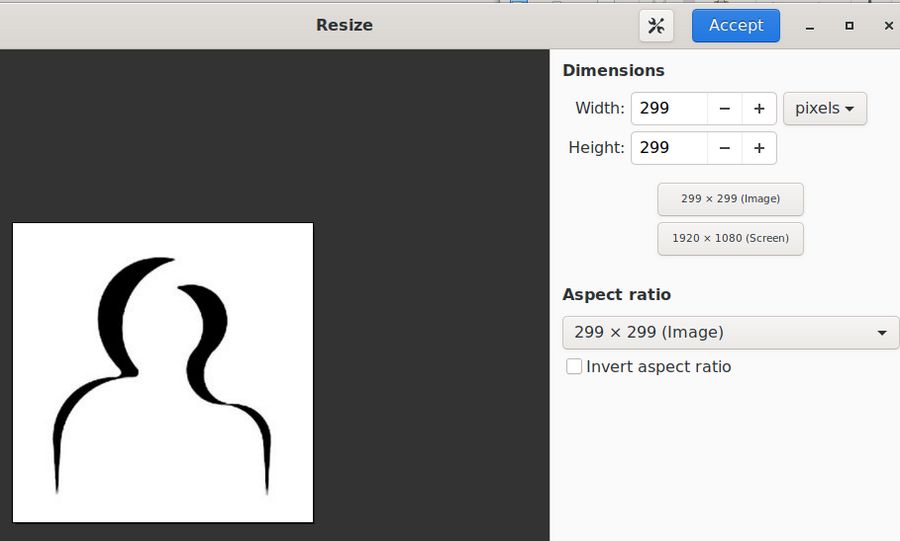
Task: Enable the Invert aspect ratio checkbox
Action: 574,367
